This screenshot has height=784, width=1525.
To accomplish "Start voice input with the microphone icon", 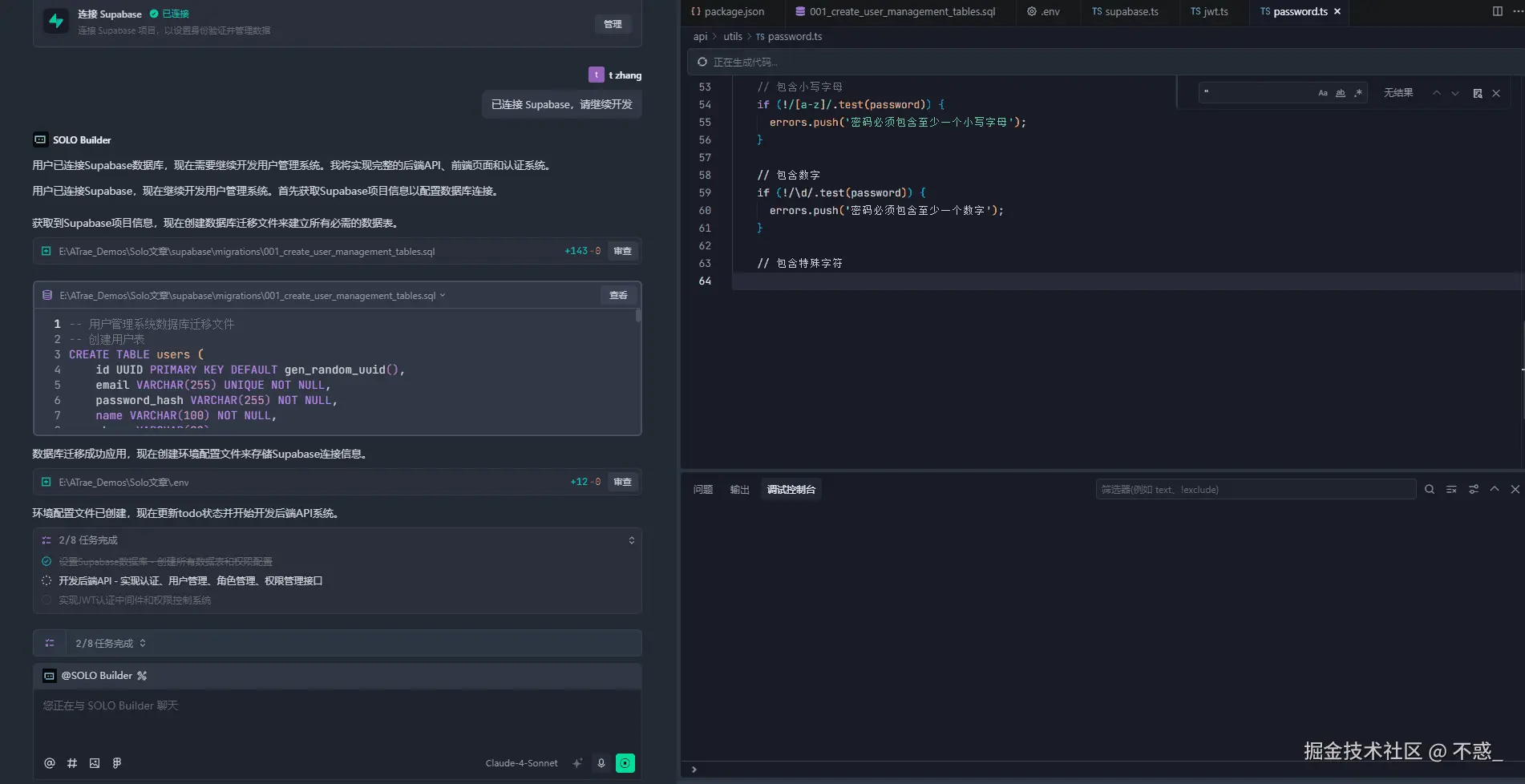I will 601,763.
